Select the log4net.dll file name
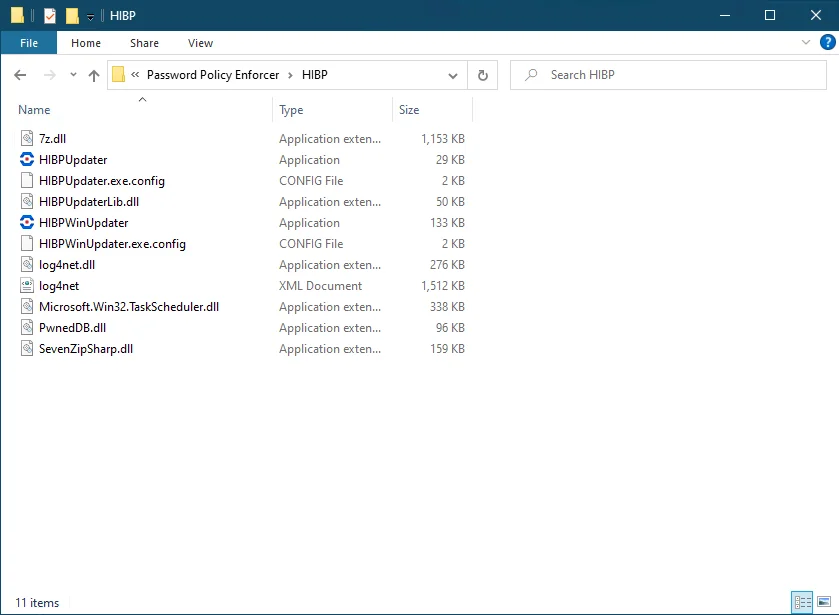 coord(67,264)
